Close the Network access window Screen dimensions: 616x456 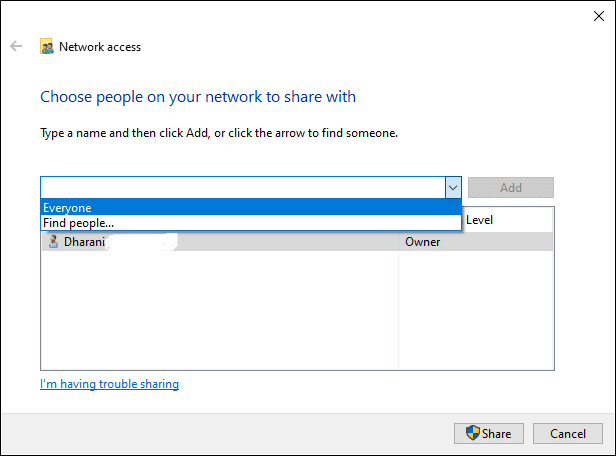click(x=592, y=13)
